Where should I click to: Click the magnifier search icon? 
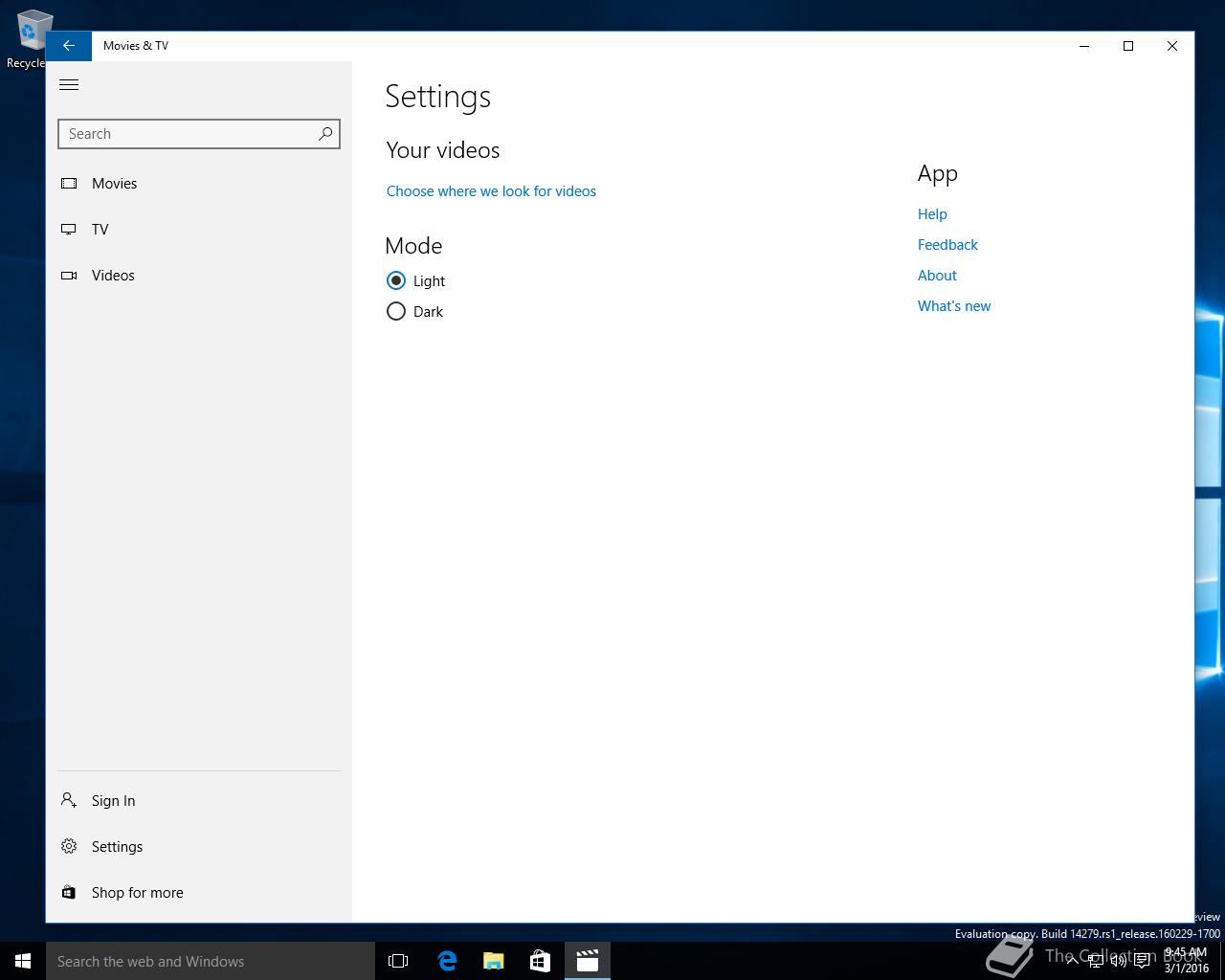[325, 134]
